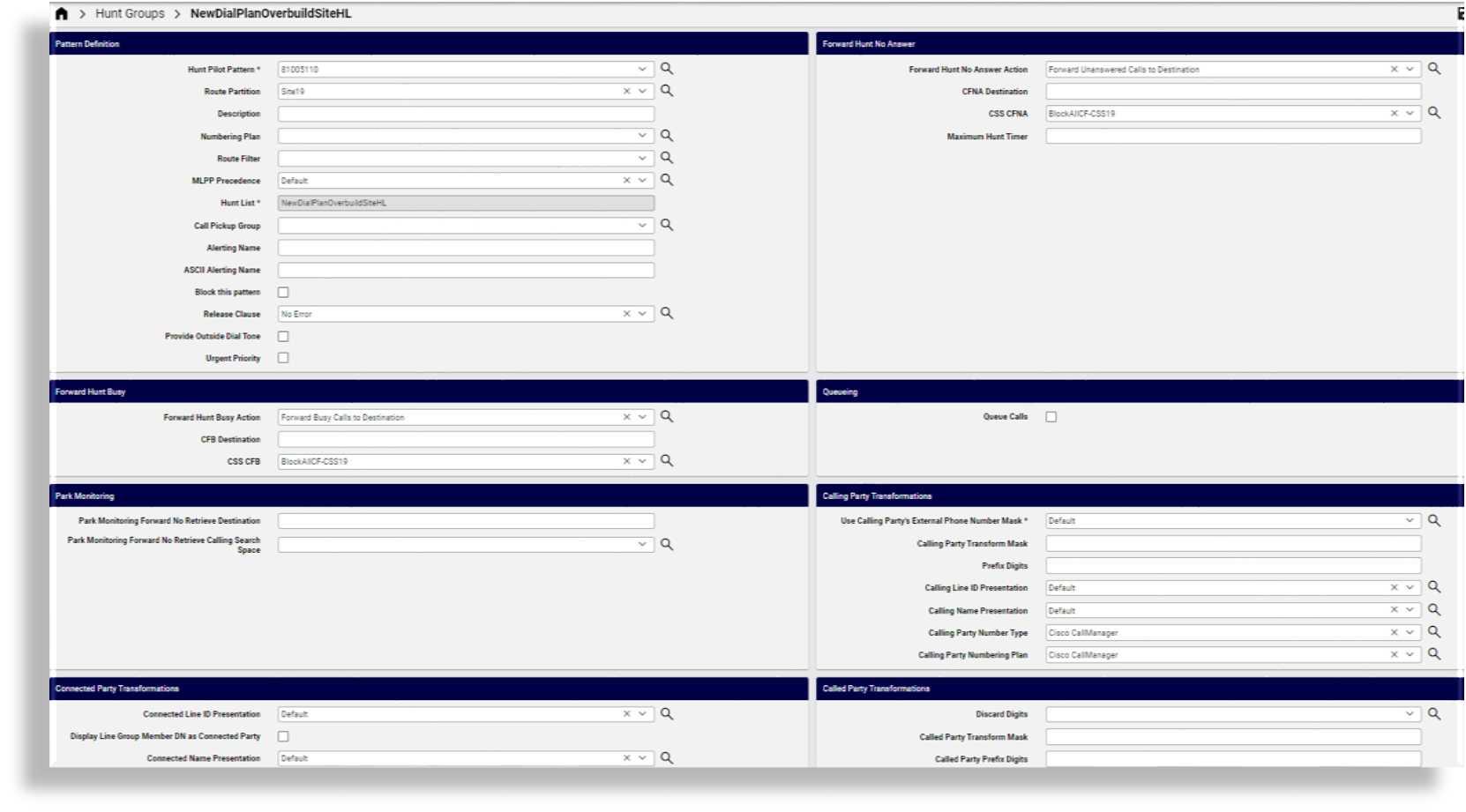Screen dimensions: 1466x812
Task: Clear Route Partition Site19 value
Action: [x=627, y=92]
